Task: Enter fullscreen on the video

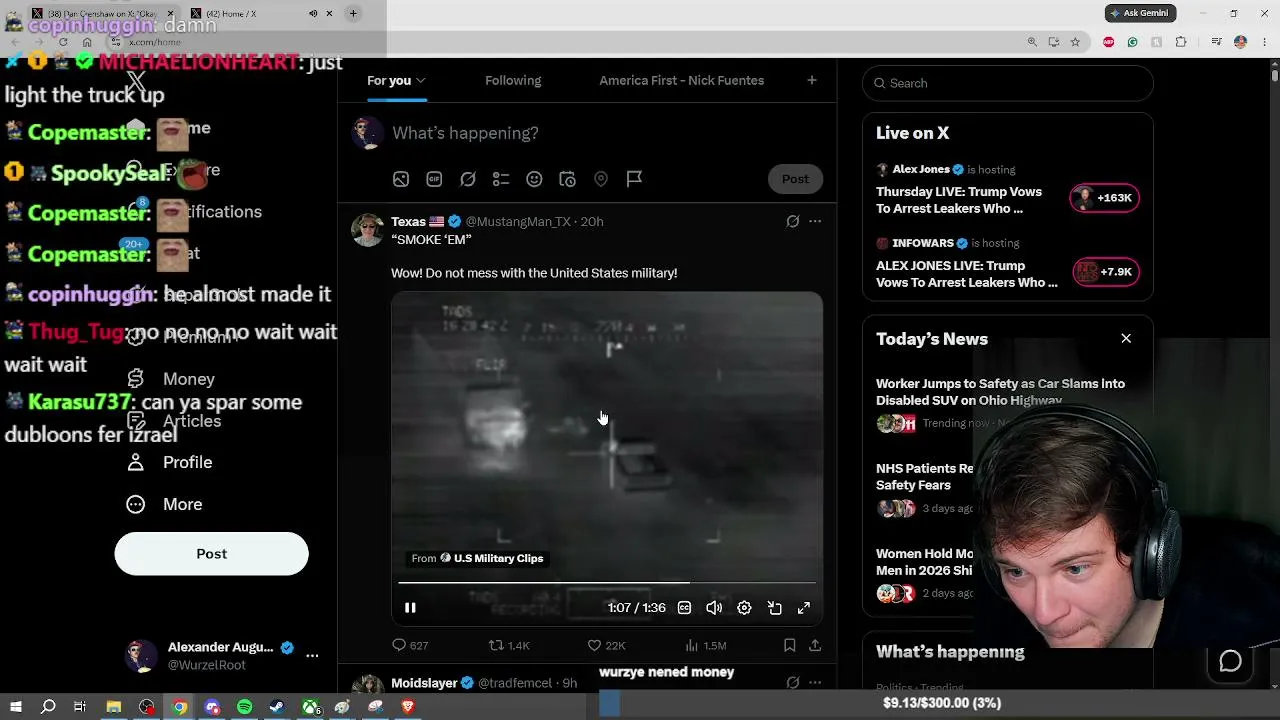Action: (804, 608)
